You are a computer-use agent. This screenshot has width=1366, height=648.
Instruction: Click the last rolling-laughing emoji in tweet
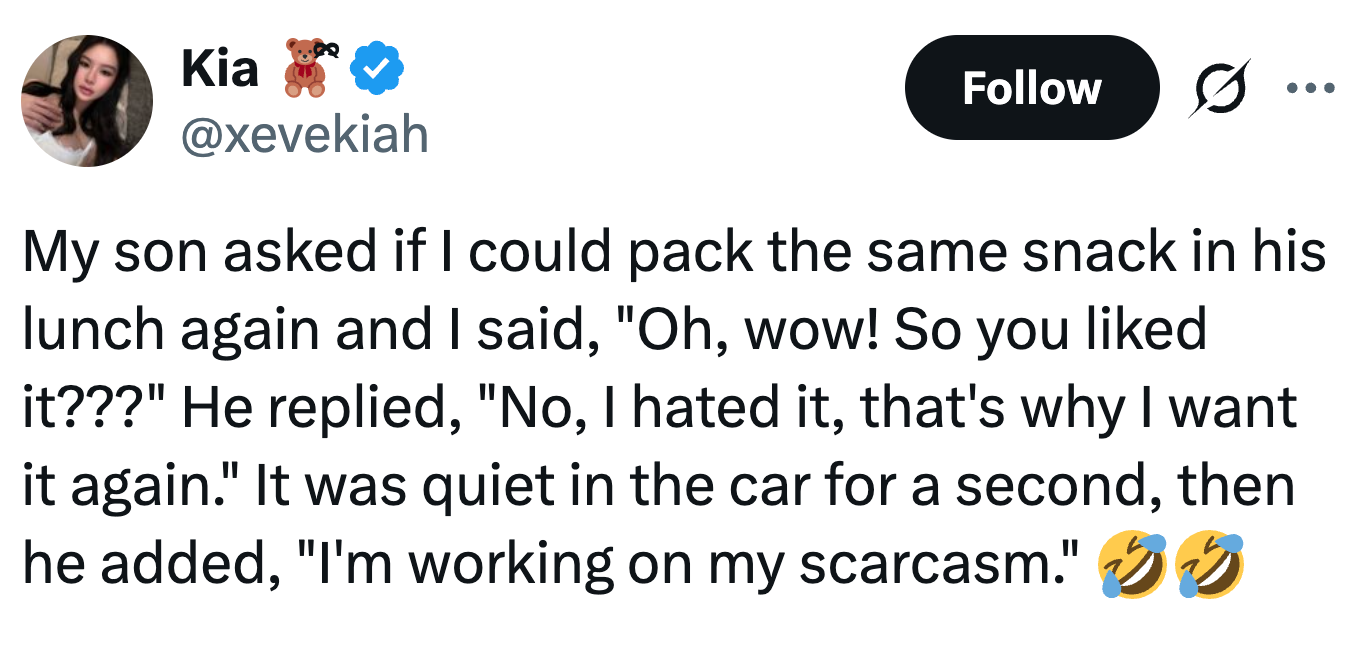coord(1211,565)
